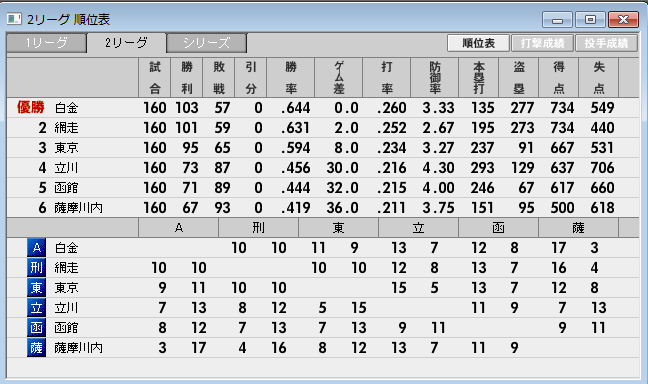Viewport: 648px width, 384px height.
Task: Click the blue 立 team icon for 立川
Action: pyautogui.click(x=36, y=308)
